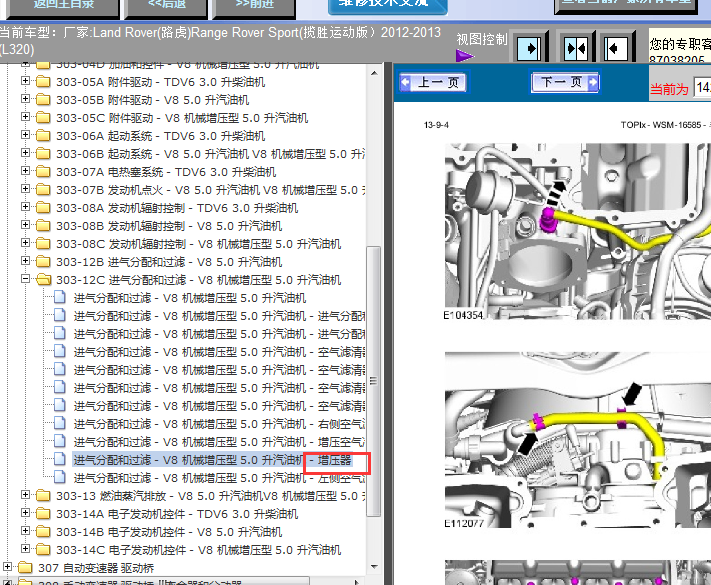Expand the 303-05A 附件驱动 TDV6 folder
Viewport: 711px width, 585px height.
coord(25,81)
